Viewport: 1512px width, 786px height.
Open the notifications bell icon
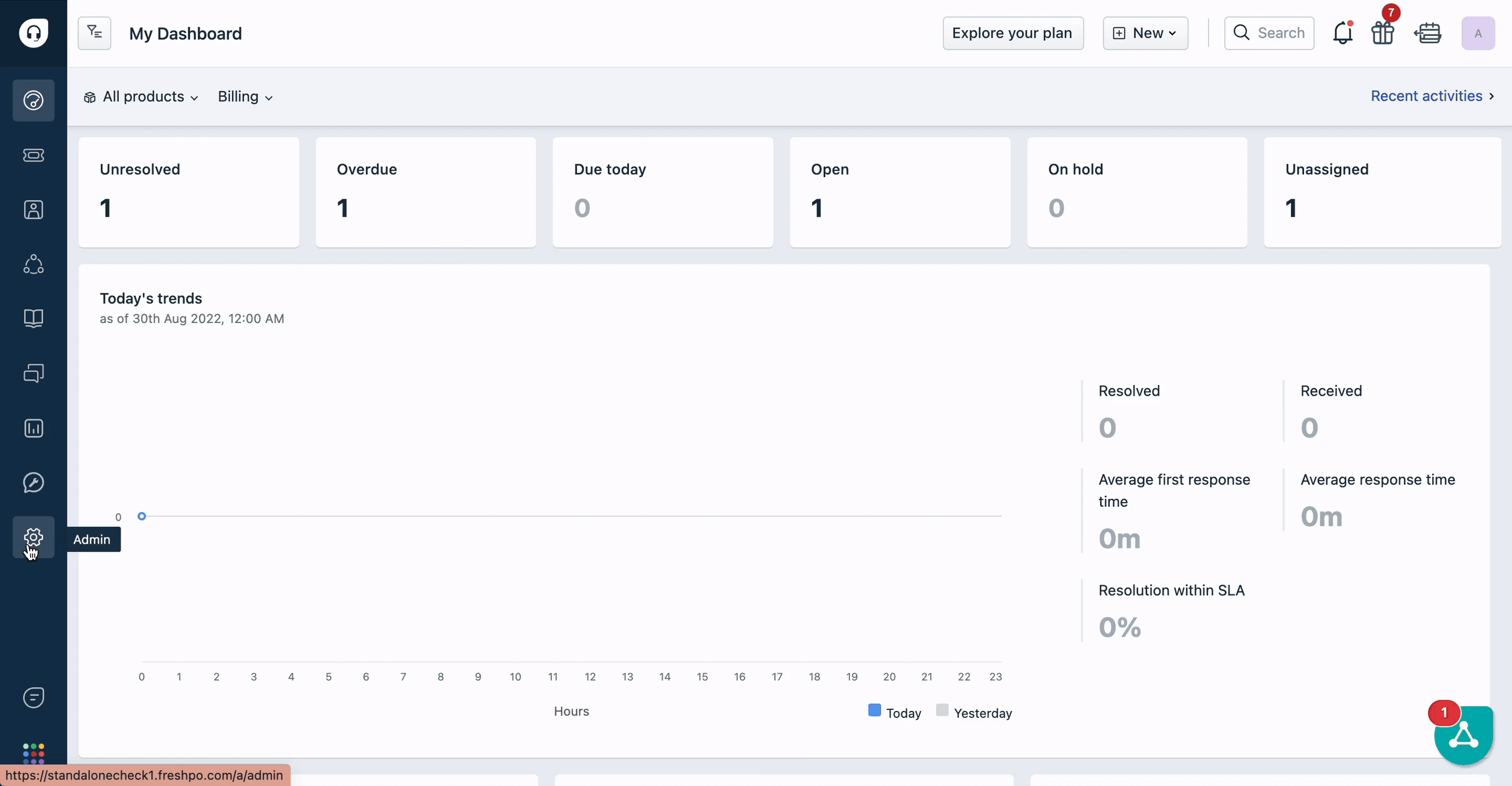click(1342, 33)
